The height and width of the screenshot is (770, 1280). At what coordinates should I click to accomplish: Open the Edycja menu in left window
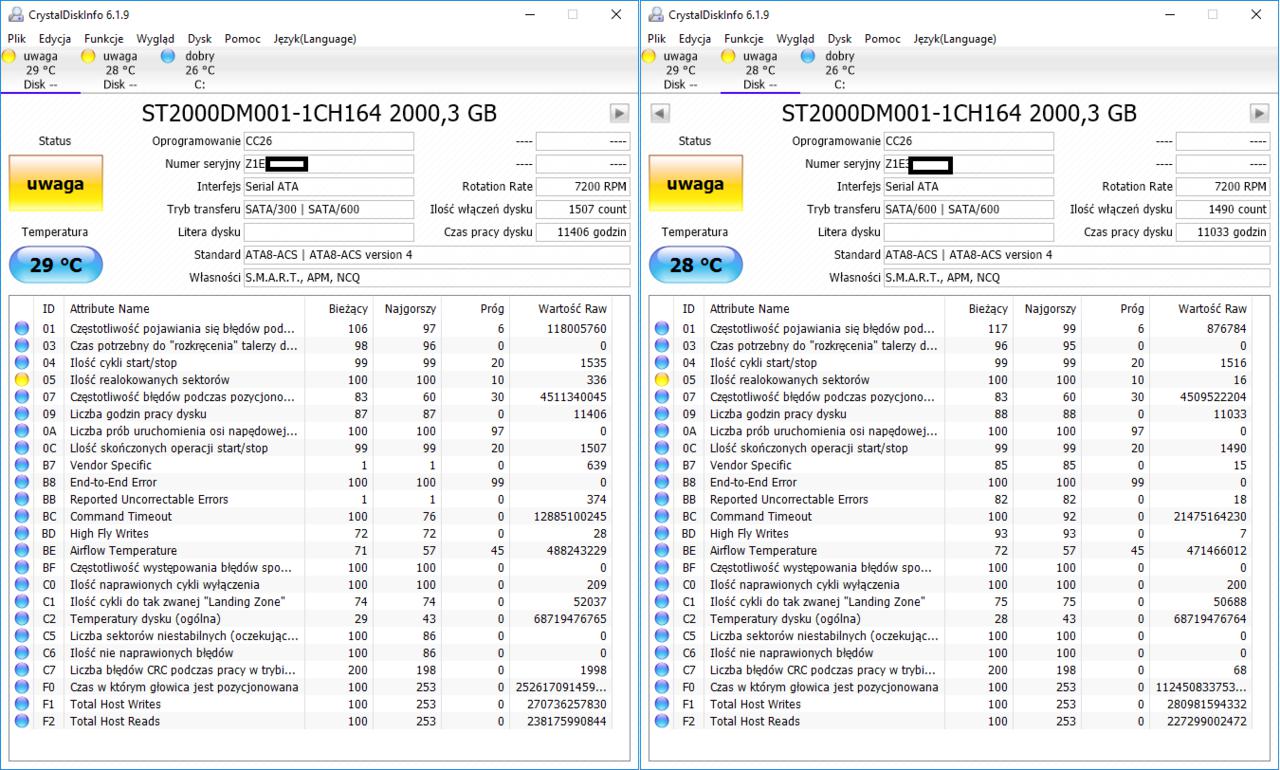pos(55,39)
